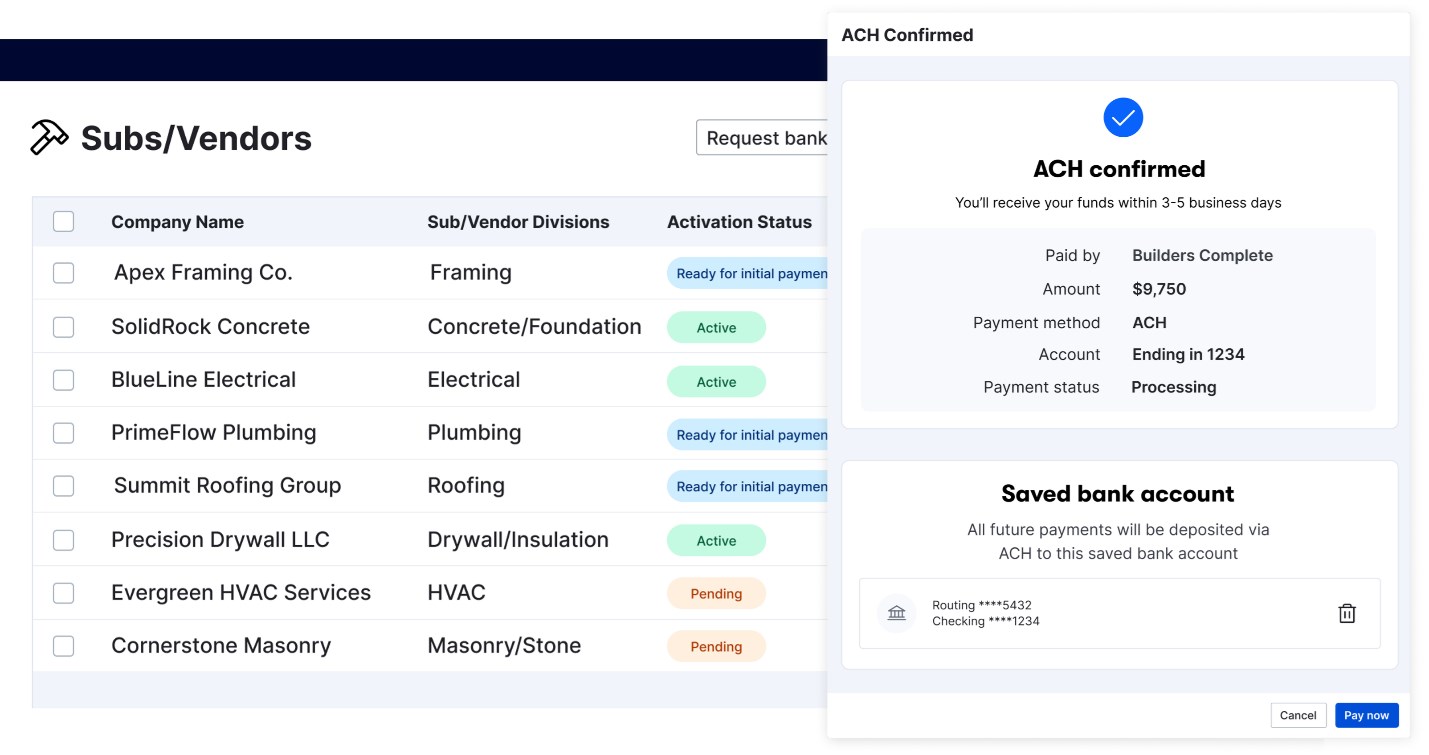Screen dimensions: 1429x755
Task: Click the bank building icon
Action: (896, 613)
